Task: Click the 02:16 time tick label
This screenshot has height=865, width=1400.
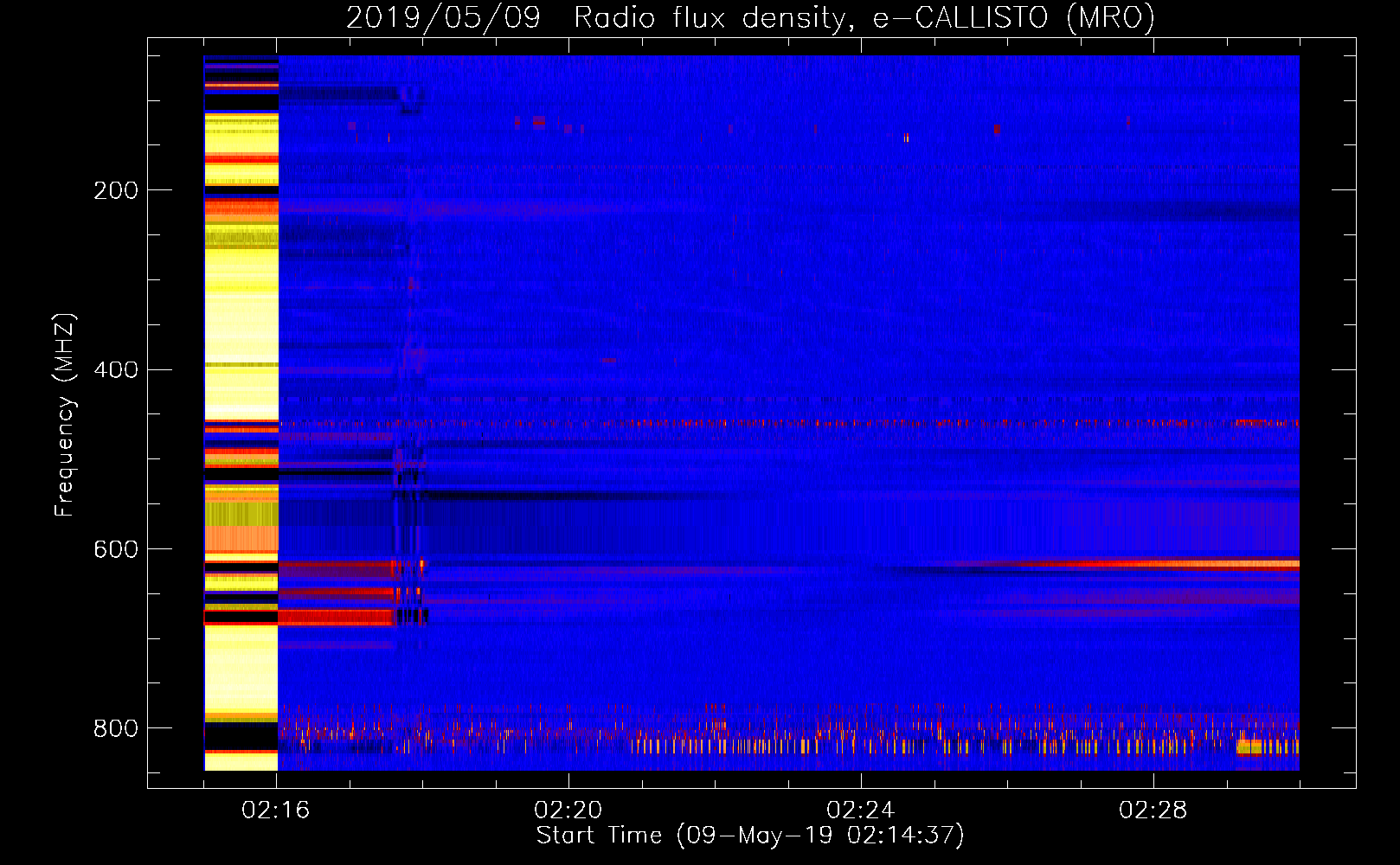Action: pyautogui.click(x=276, y=811)
